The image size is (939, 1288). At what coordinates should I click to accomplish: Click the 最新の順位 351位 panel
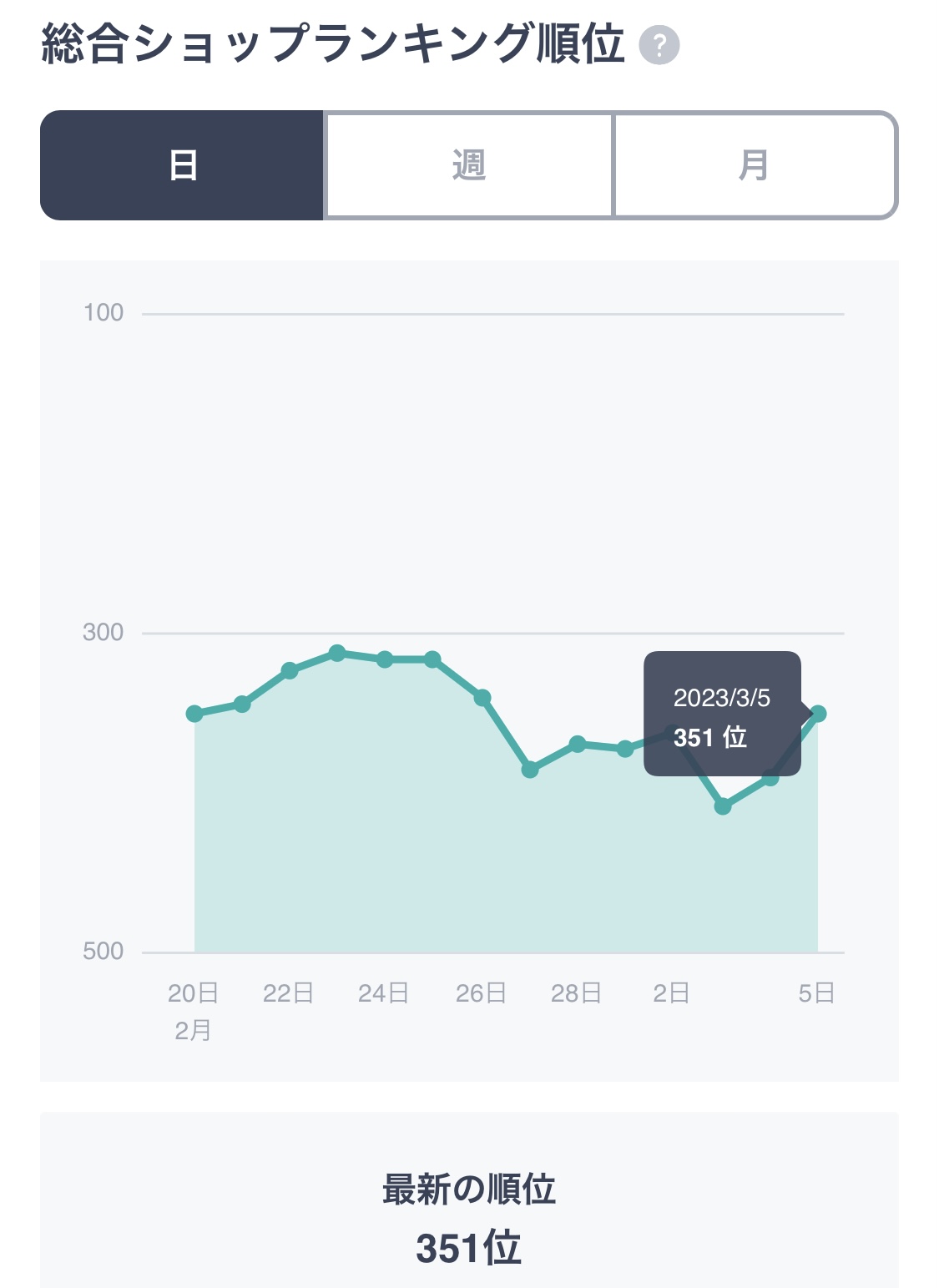[469, 1200]
